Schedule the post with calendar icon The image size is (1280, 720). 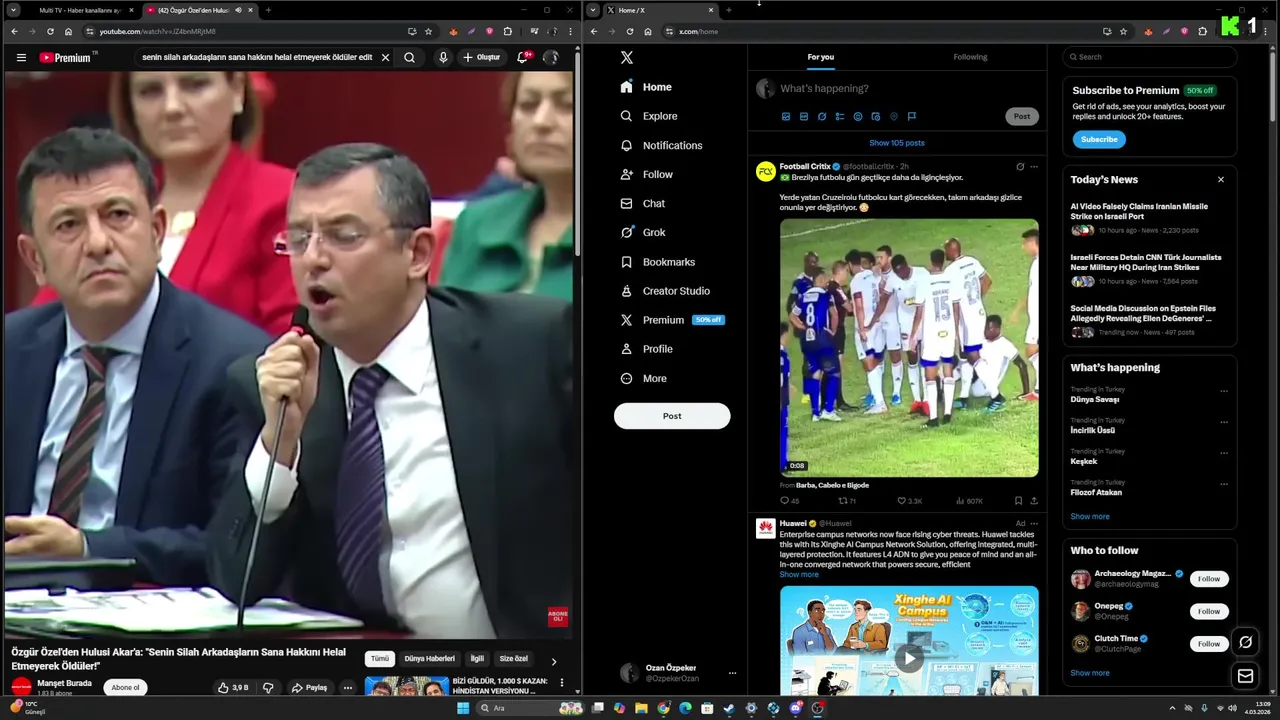click(876, 117)
